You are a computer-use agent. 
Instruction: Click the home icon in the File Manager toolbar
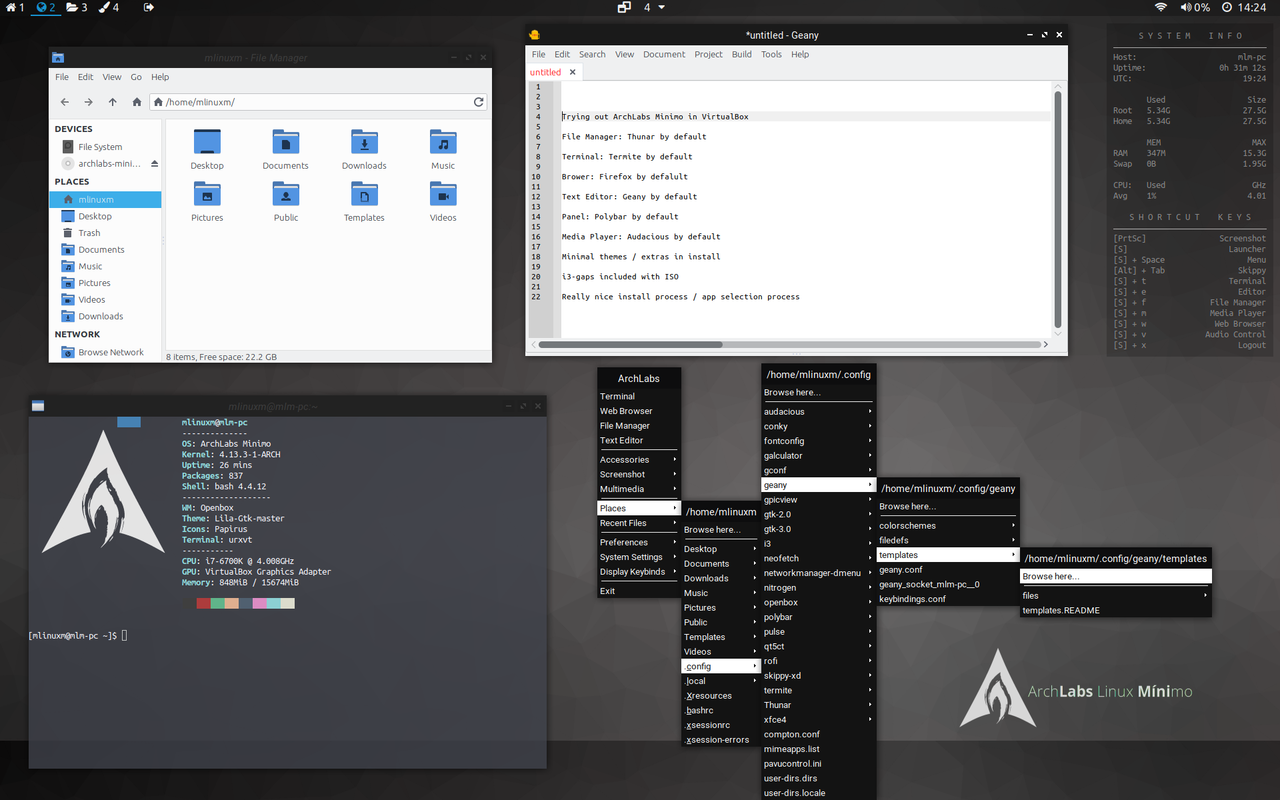136,102
